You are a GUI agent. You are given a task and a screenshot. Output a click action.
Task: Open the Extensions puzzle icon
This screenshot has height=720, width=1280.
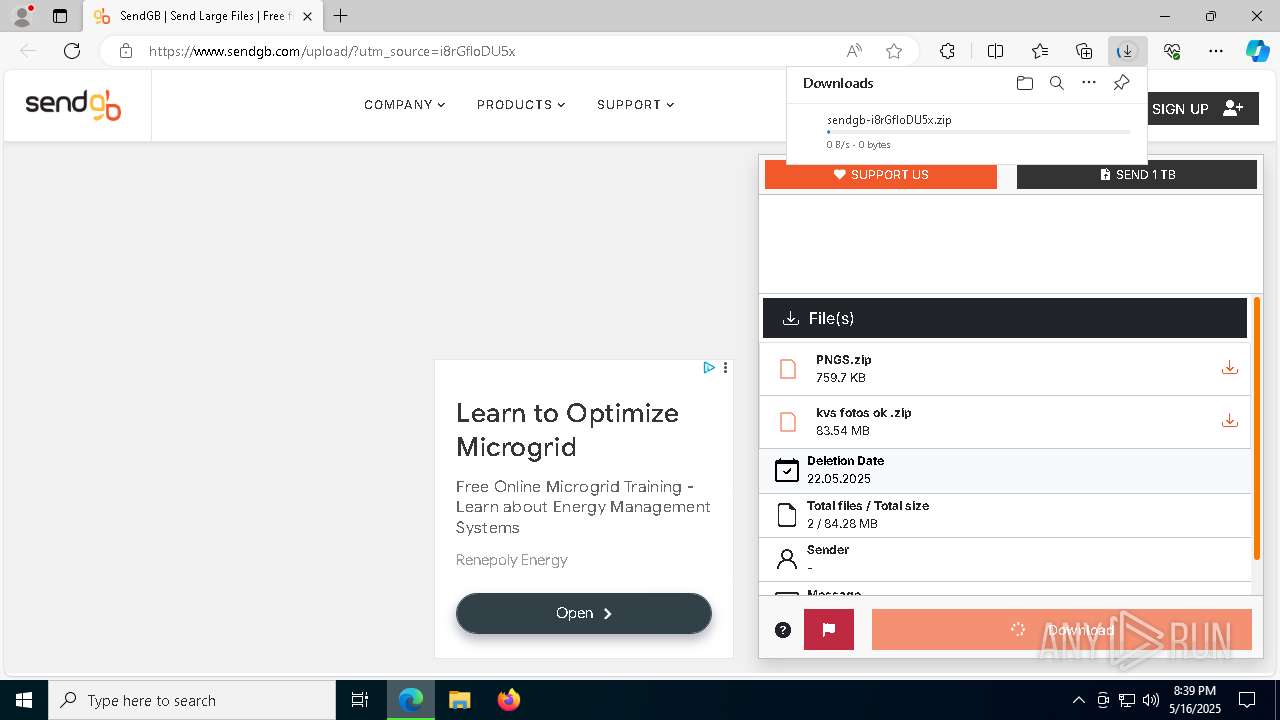pyautogui.click(x=947, y=51)
